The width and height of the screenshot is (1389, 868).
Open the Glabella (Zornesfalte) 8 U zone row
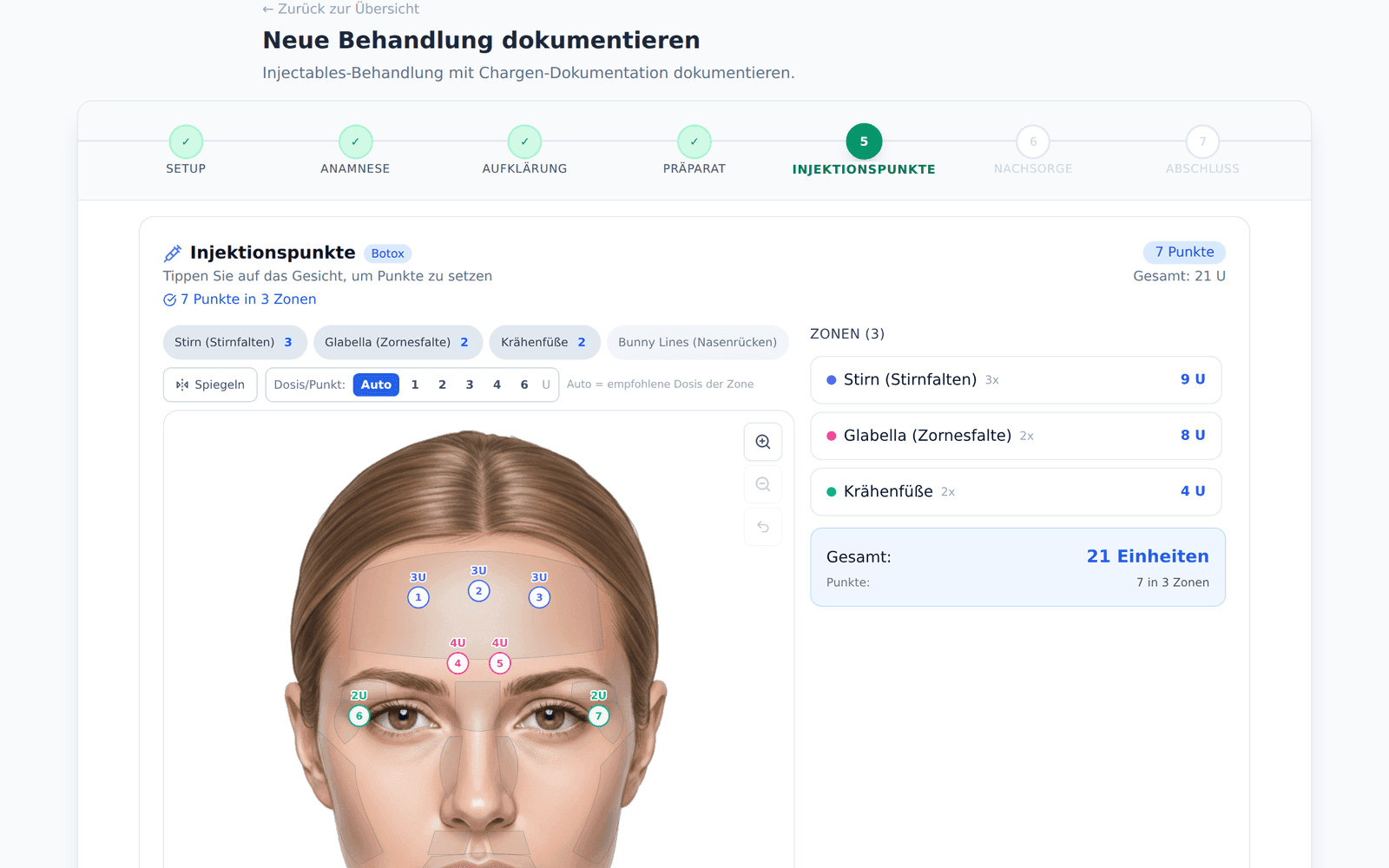click(x=1016, y=436)
